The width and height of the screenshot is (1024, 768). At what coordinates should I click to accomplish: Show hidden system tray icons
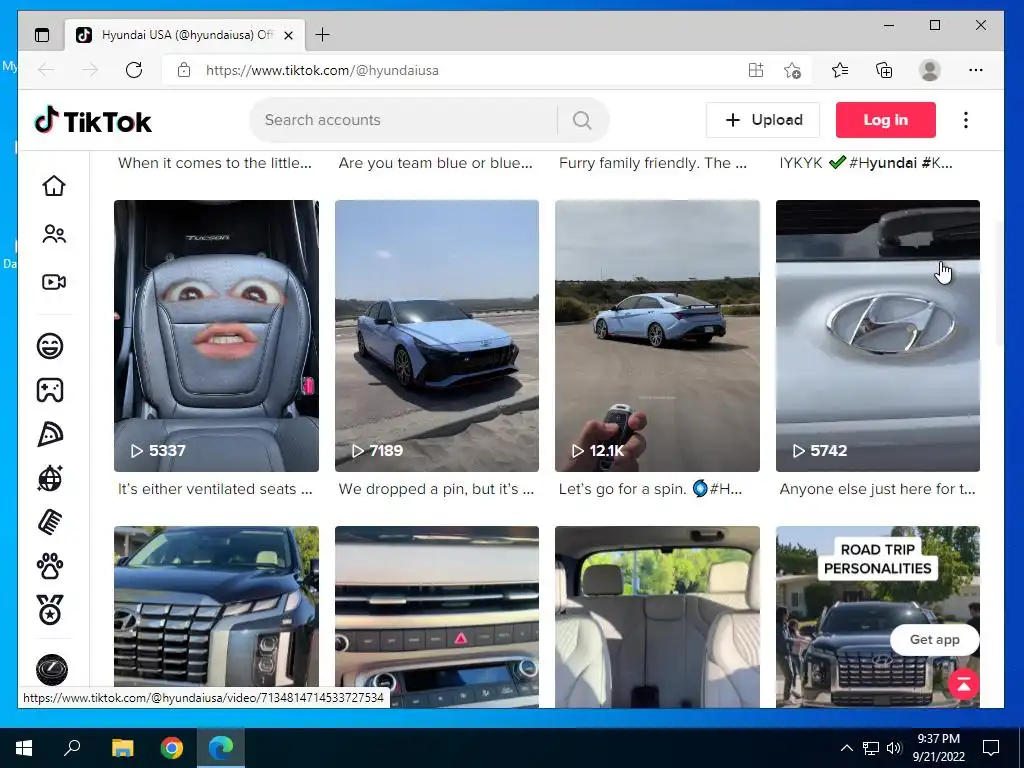point(846,748)
